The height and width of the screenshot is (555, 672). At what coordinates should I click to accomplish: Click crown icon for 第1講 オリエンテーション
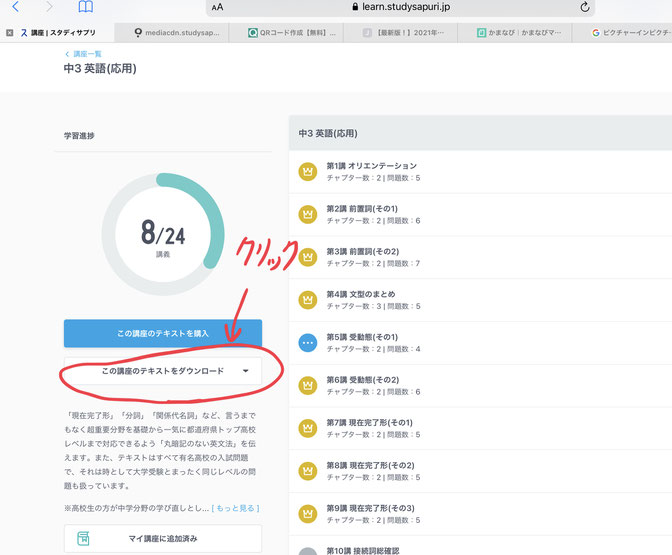308,172
